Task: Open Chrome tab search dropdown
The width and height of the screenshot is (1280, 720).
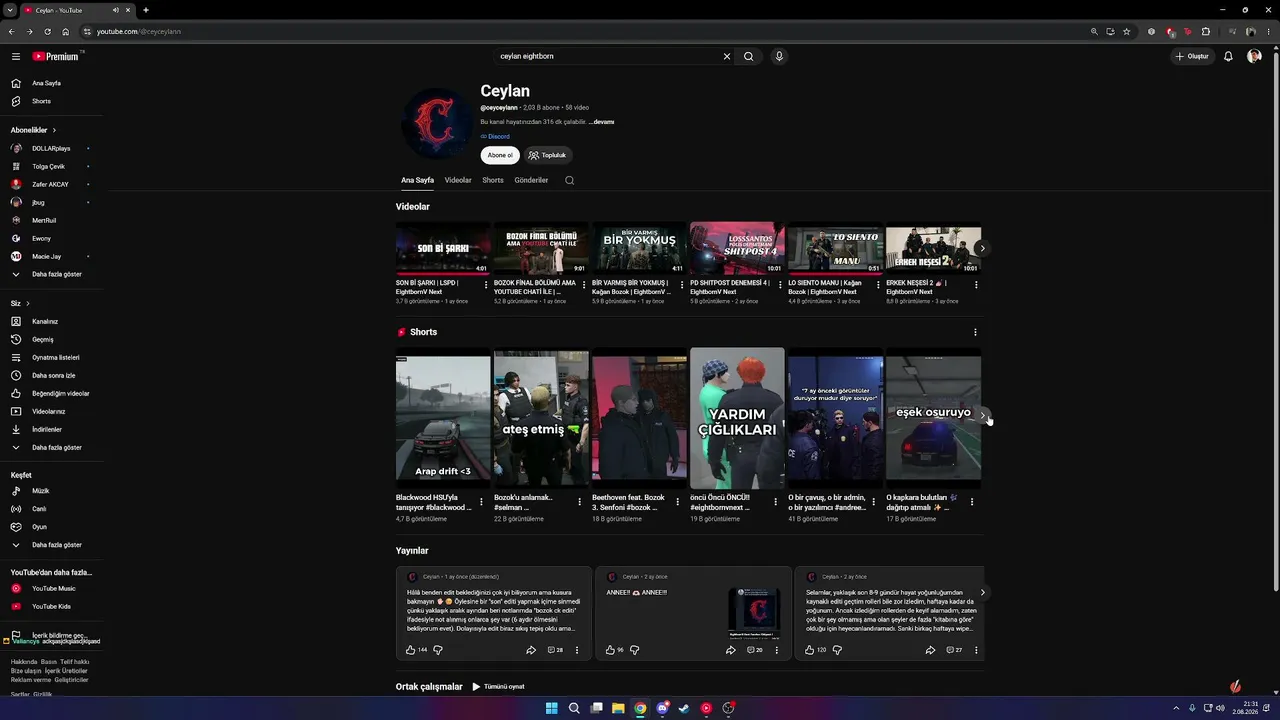Action: click(9, 10)
